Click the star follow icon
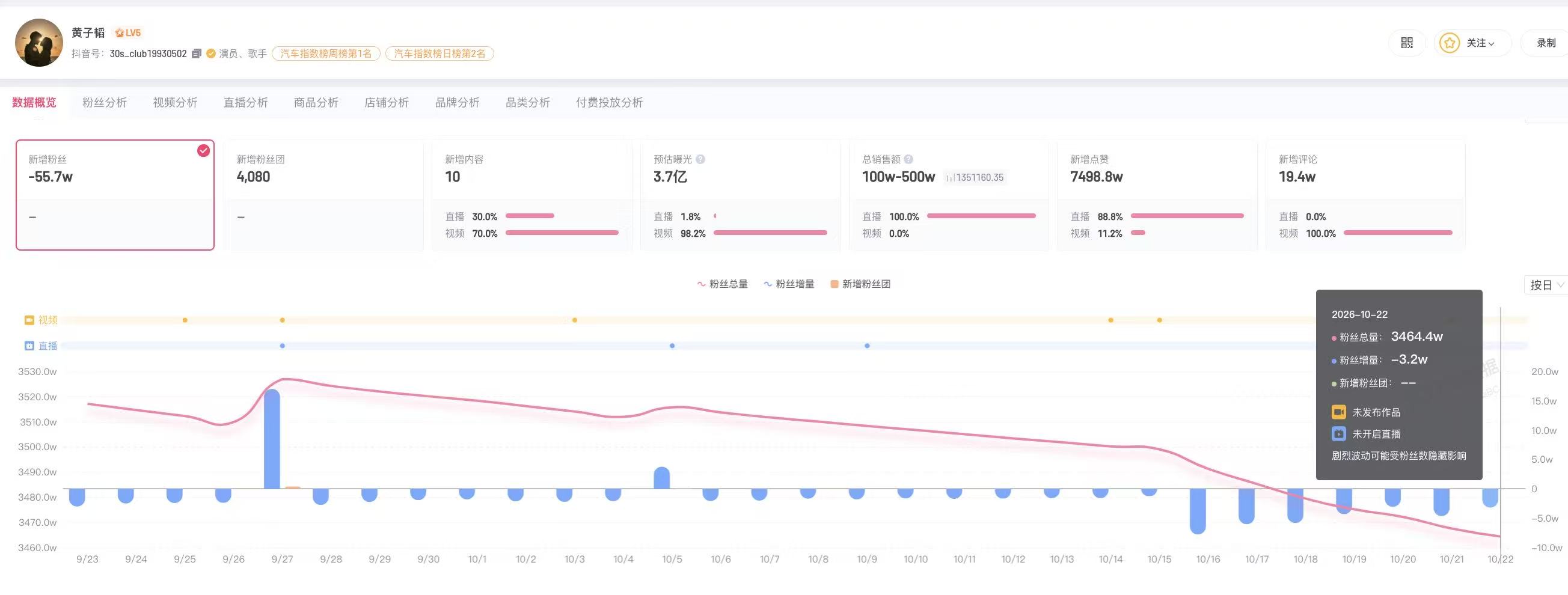The height and width of the screenshot is (595, 1568). point(1450,43)
